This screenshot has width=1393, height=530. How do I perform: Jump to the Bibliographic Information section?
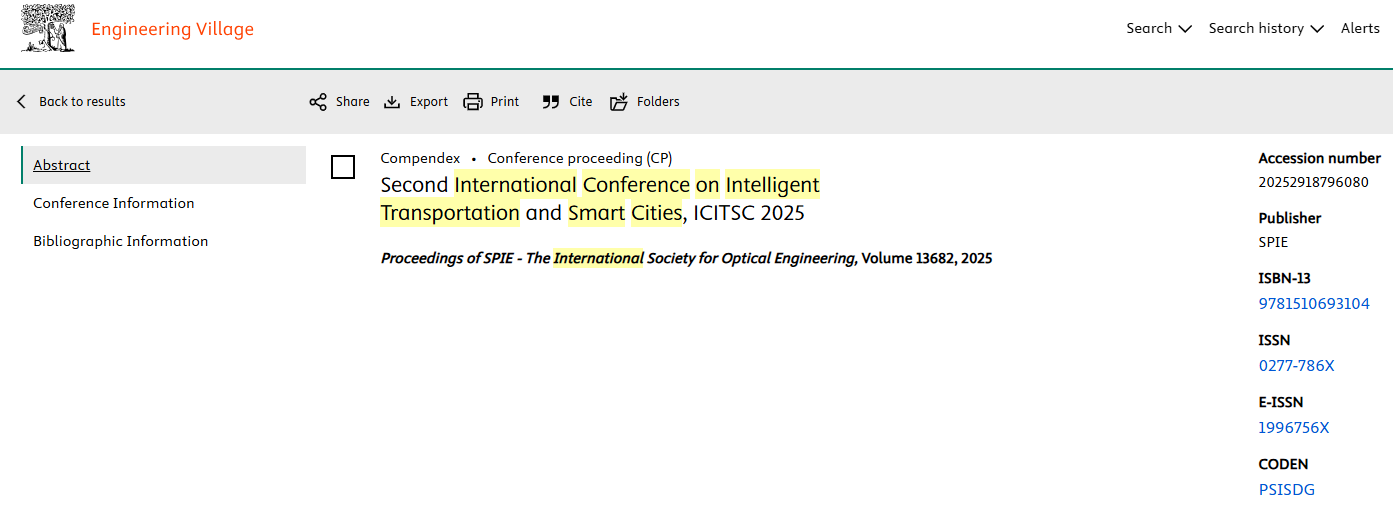(x=121, y=241)
